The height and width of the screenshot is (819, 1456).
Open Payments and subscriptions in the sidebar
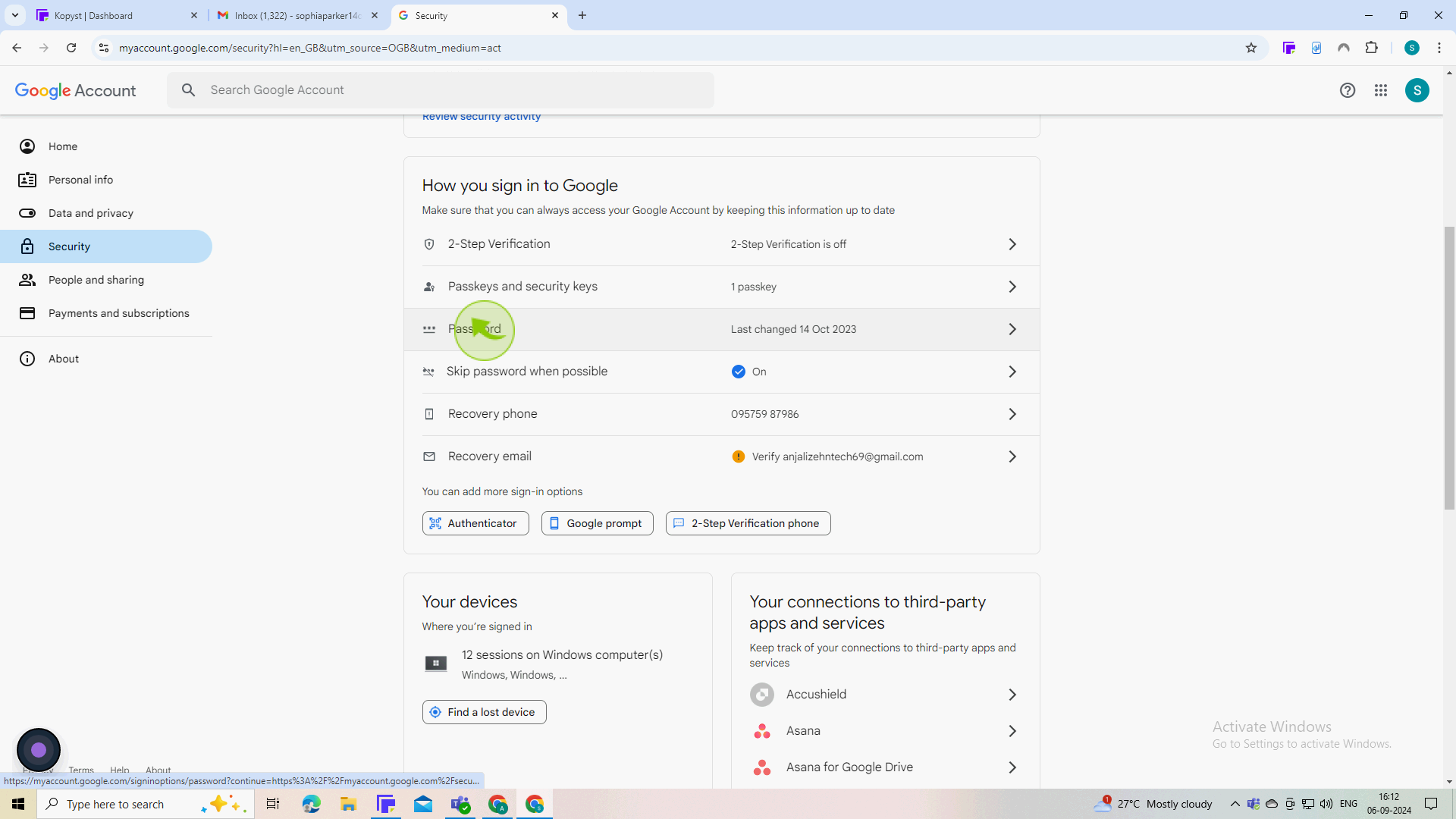pyautogui.click(x=106, y=313)
